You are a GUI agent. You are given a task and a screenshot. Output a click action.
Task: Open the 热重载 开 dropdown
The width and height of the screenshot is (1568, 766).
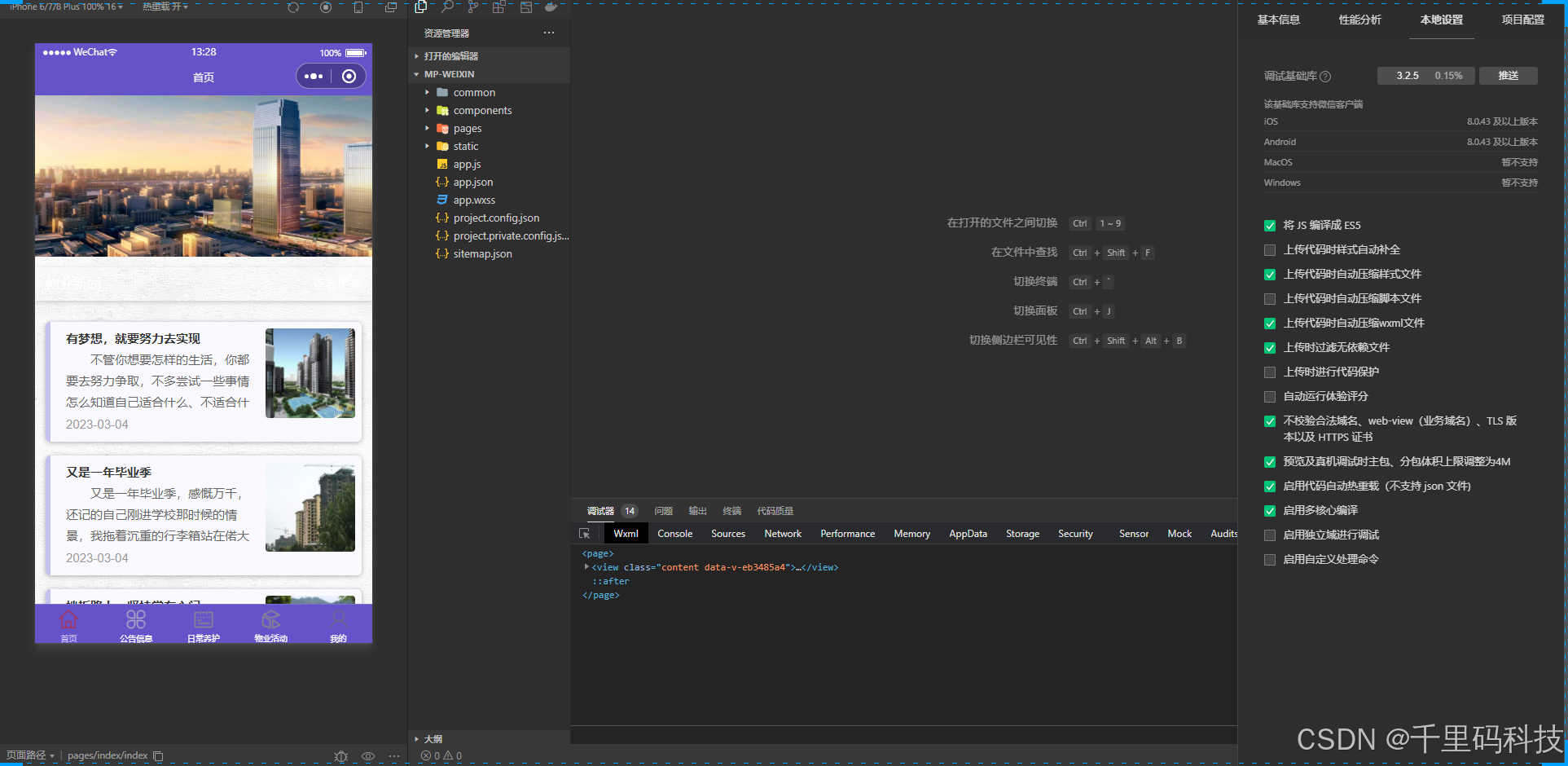pyautogui.click(x=165, y=7)
